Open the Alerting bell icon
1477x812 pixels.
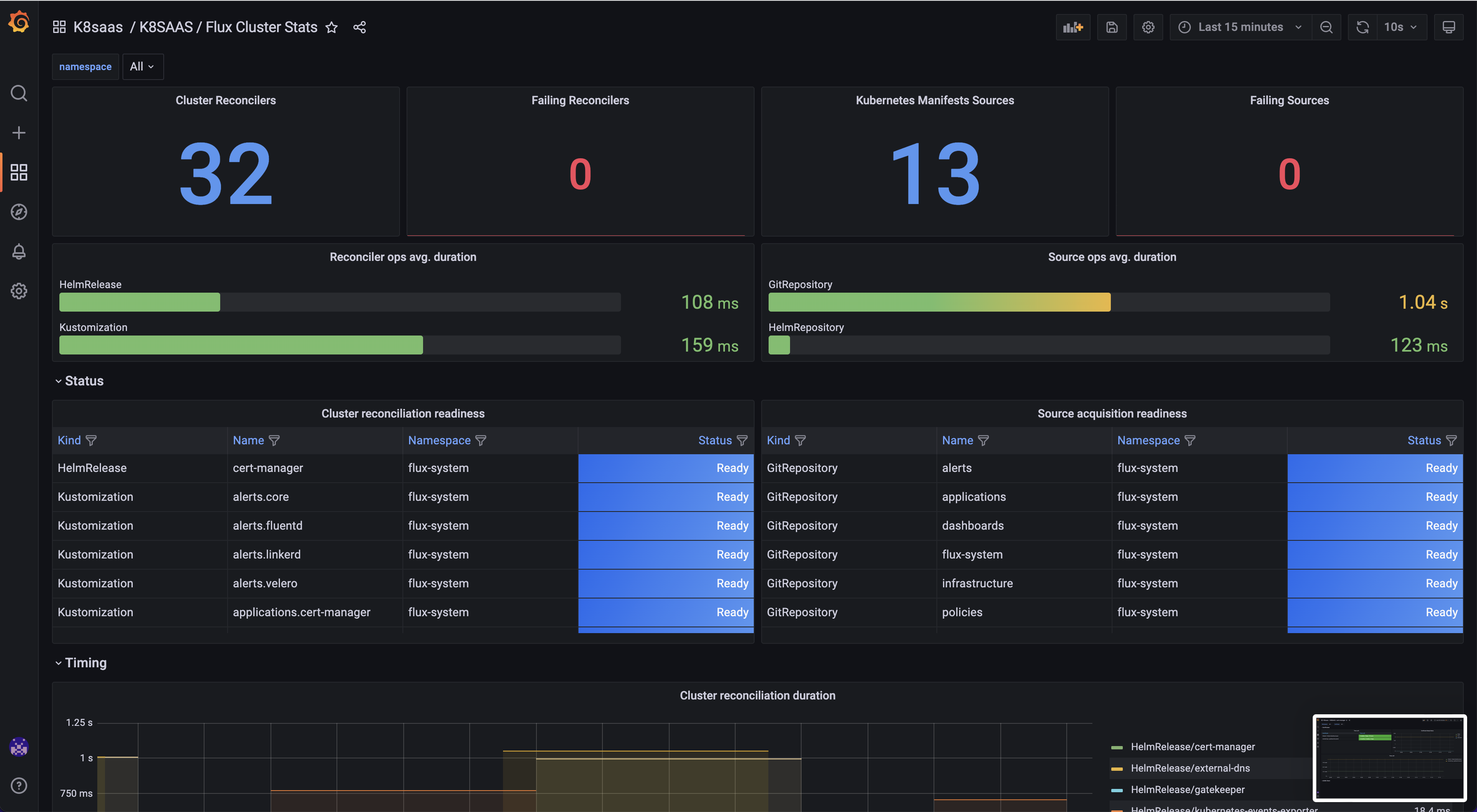pyautogui.click(x=19, y=251)
